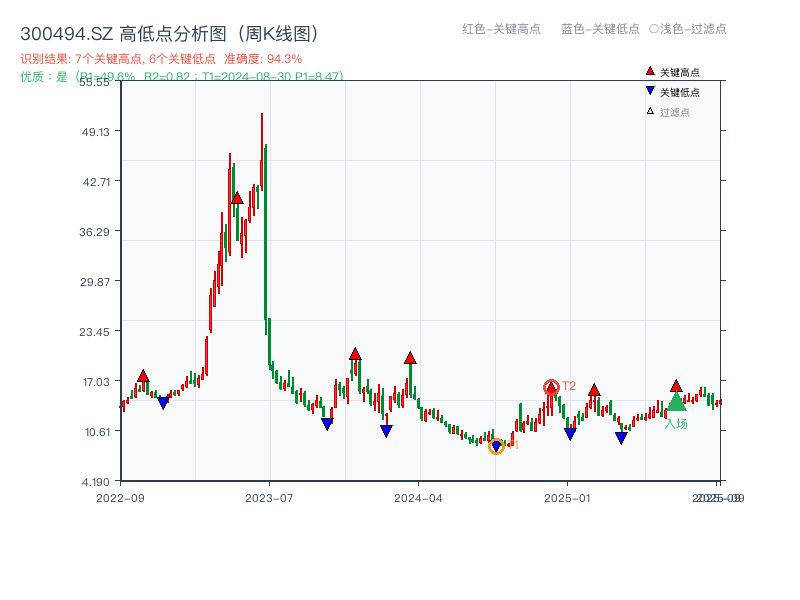Click the first red key-high triangle near 2022-09

point(143,375)
